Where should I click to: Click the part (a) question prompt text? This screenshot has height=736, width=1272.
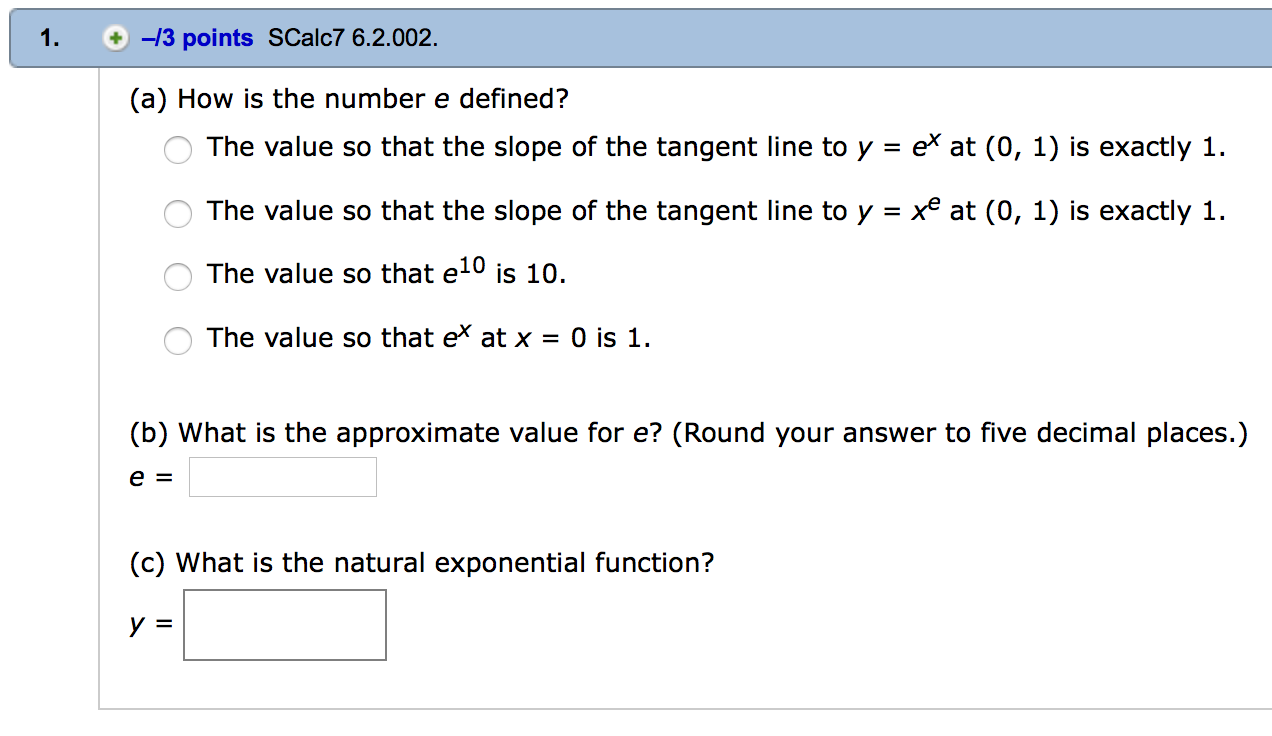[x=349, y=99]
